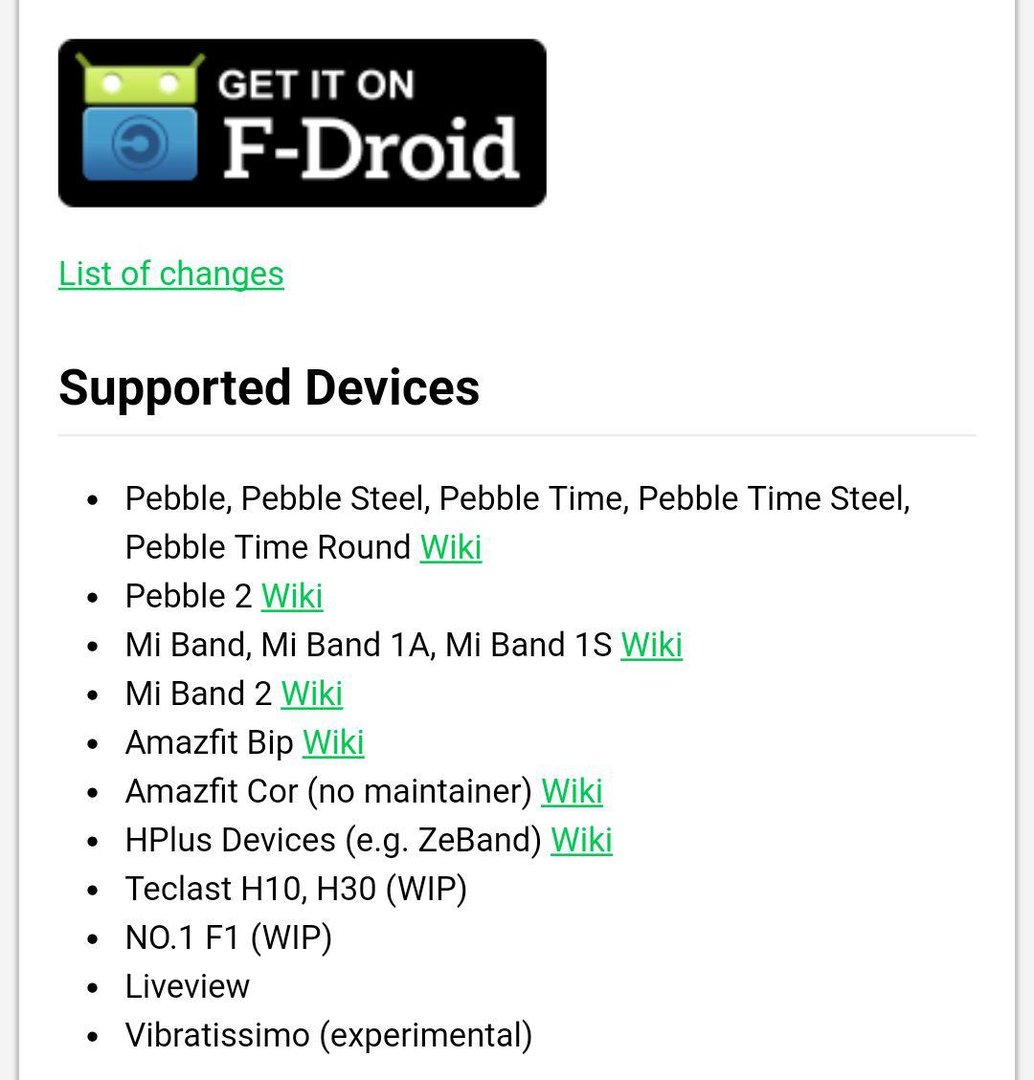Click the Teclast H10, H30 (WIP) entry

pos(296,889)
